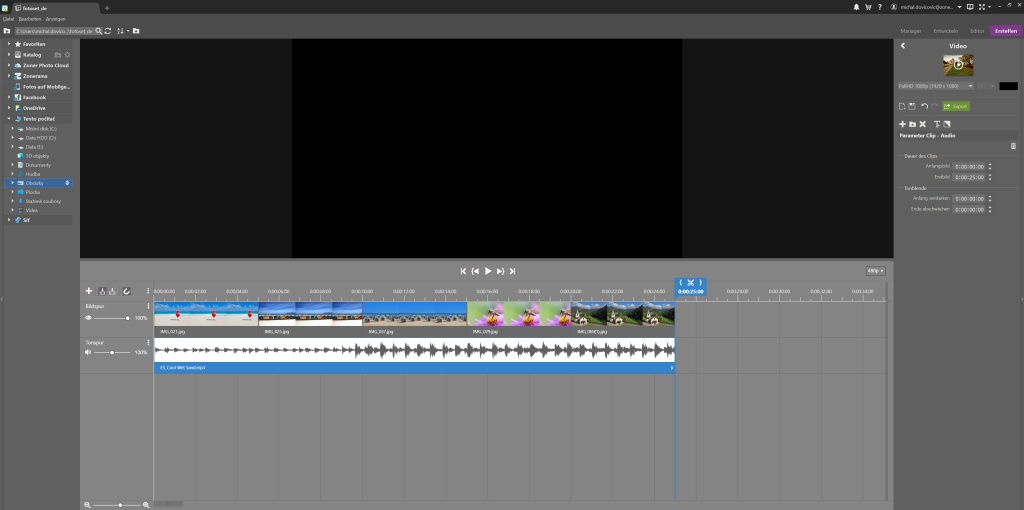Refresh the folder with reload icon
1024x510 pixels.
pos(108,31)
